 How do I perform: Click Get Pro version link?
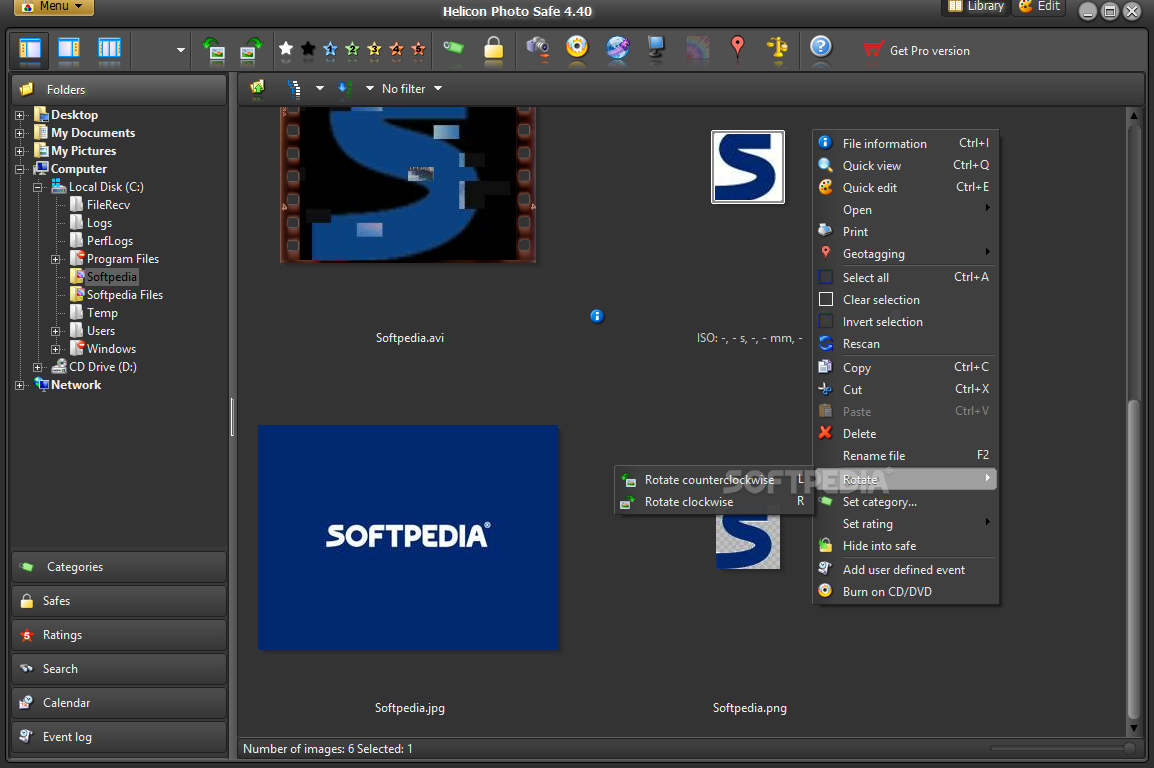pyautogui.click(x=916, y=51)
